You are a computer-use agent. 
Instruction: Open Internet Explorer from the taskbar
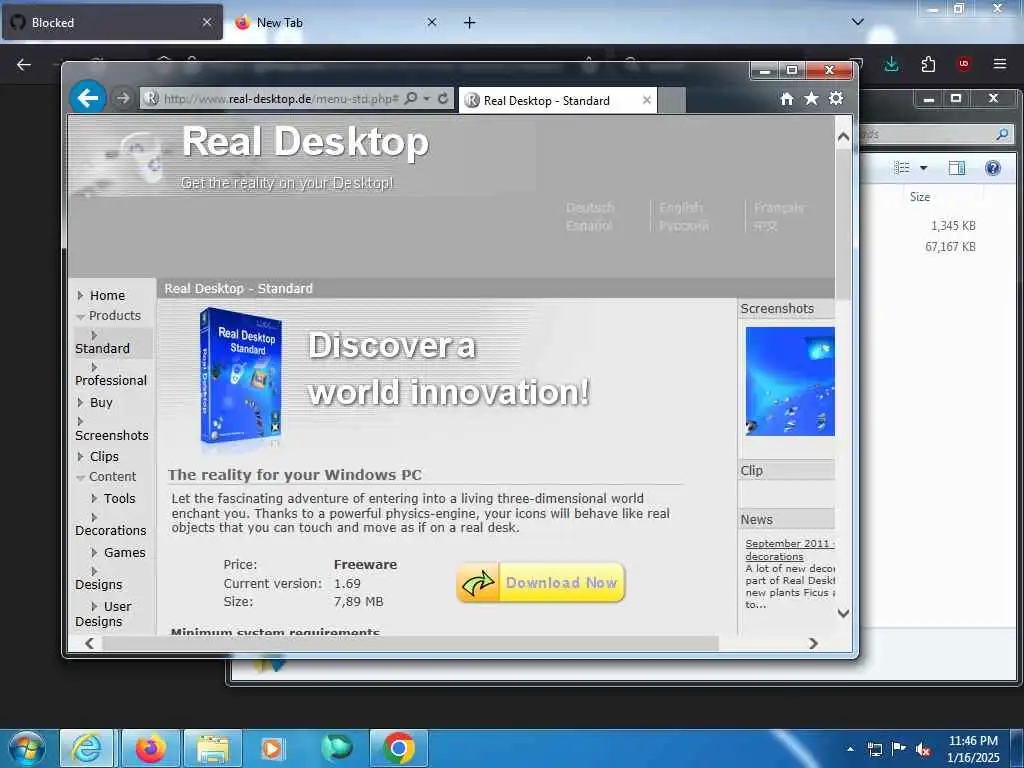coord(87,748)
